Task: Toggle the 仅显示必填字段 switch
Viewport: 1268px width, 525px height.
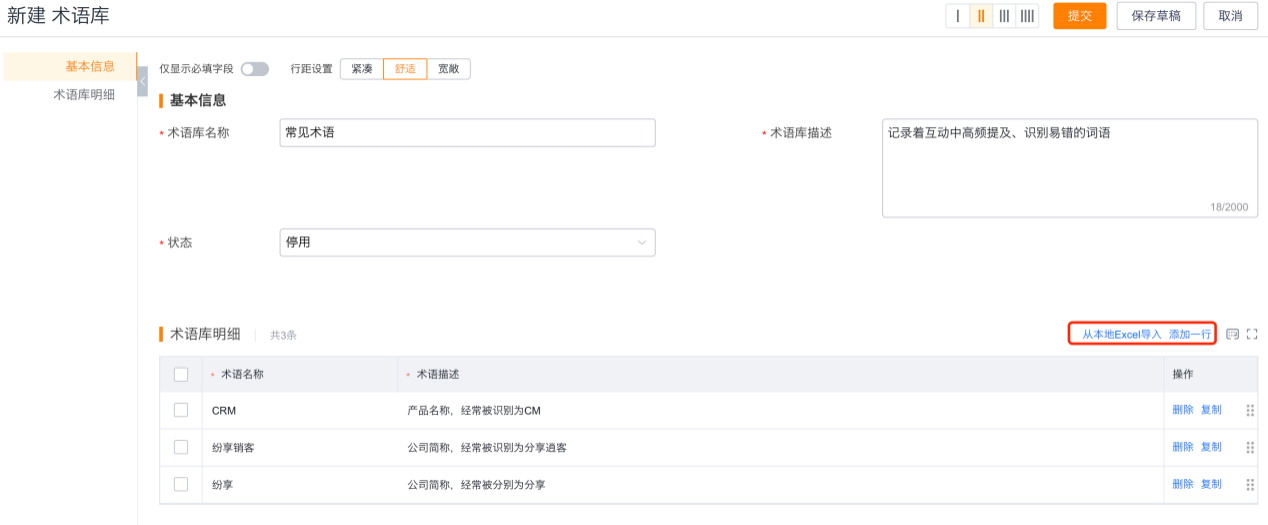Action: pos(254,69)
